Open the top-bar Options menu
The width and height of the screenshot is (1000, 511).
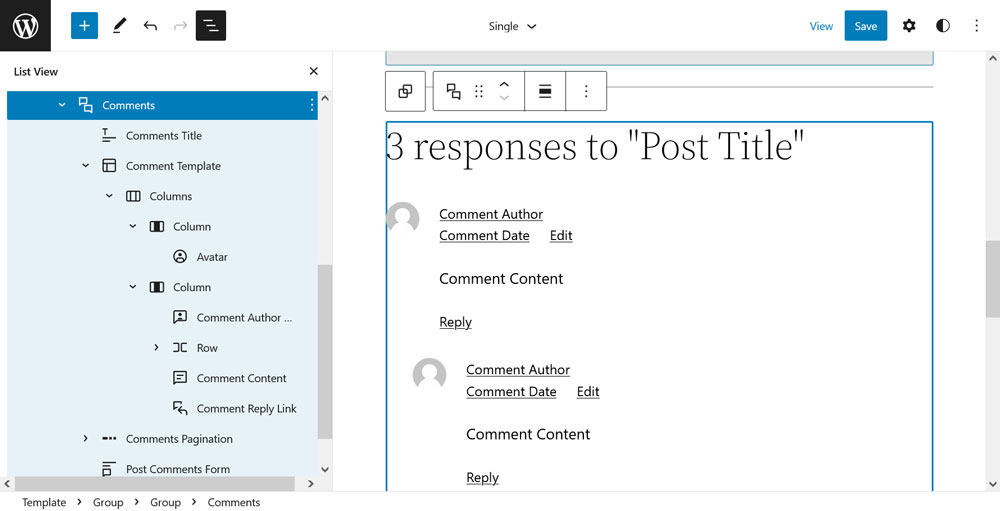tap(976, 26)
